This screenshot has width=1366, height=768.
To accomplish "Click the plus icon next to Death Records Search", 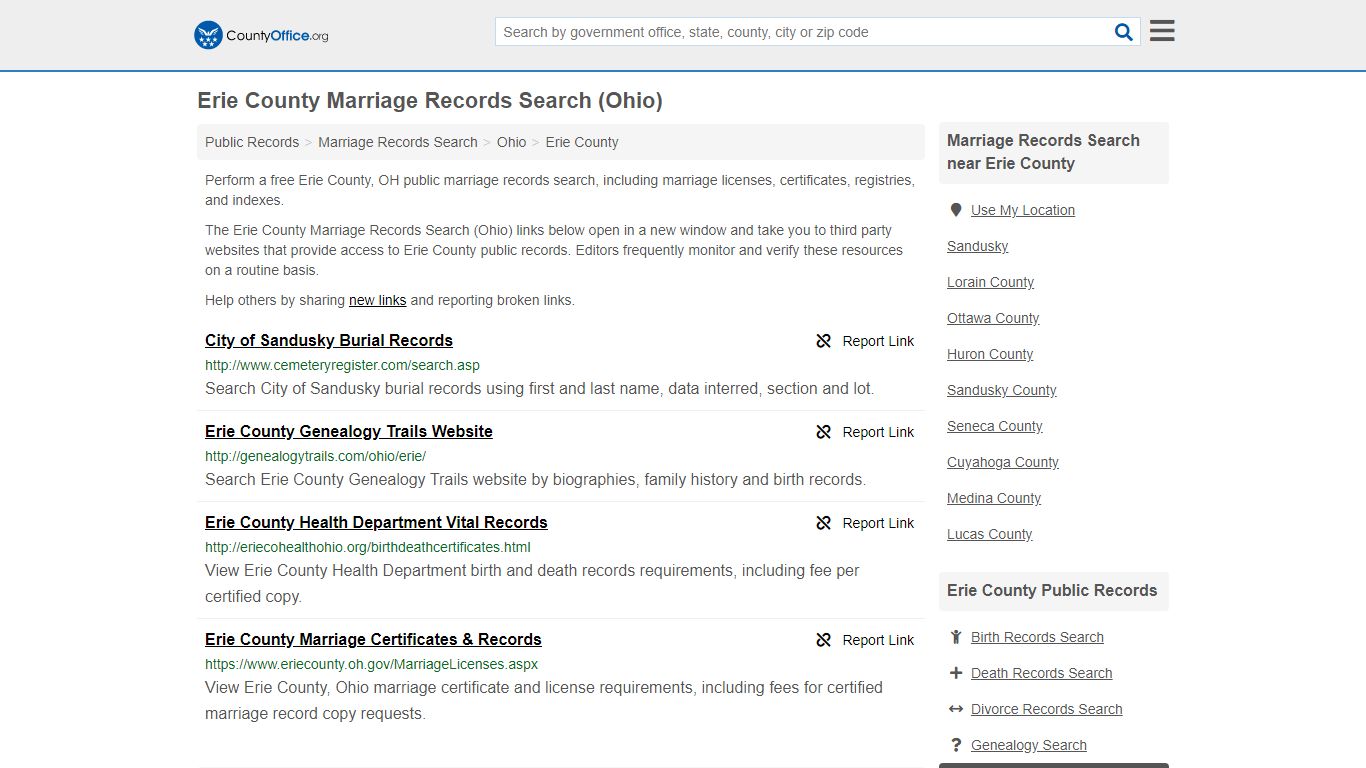I will (x=956, y=673).
